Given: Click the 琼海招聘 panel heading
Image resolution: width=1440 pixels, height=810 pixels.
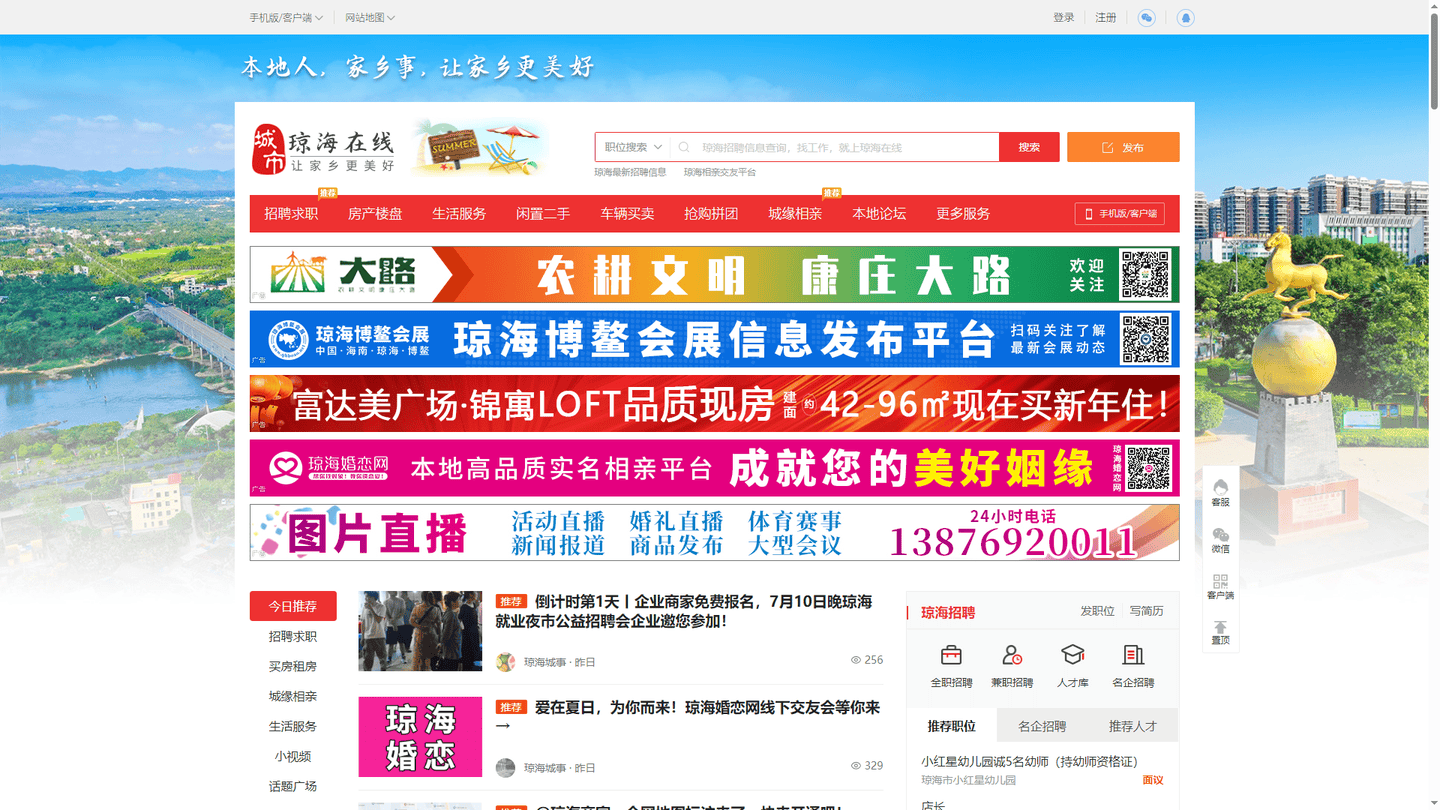Looking at the screenshot, I should (948, 612).
